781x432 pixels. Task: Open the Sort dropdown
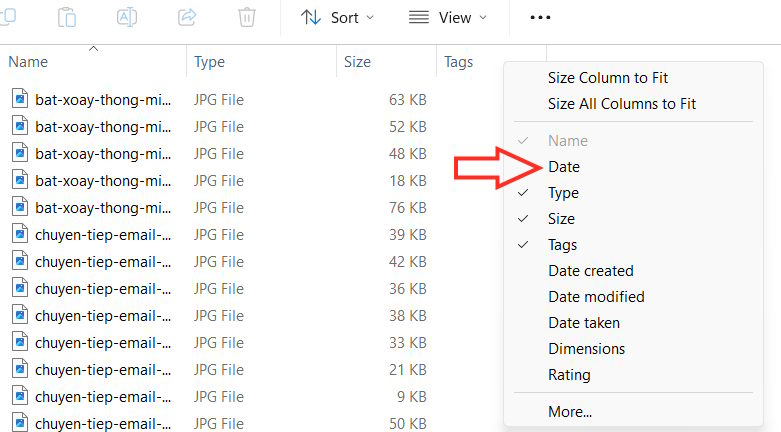coord(338,18)
